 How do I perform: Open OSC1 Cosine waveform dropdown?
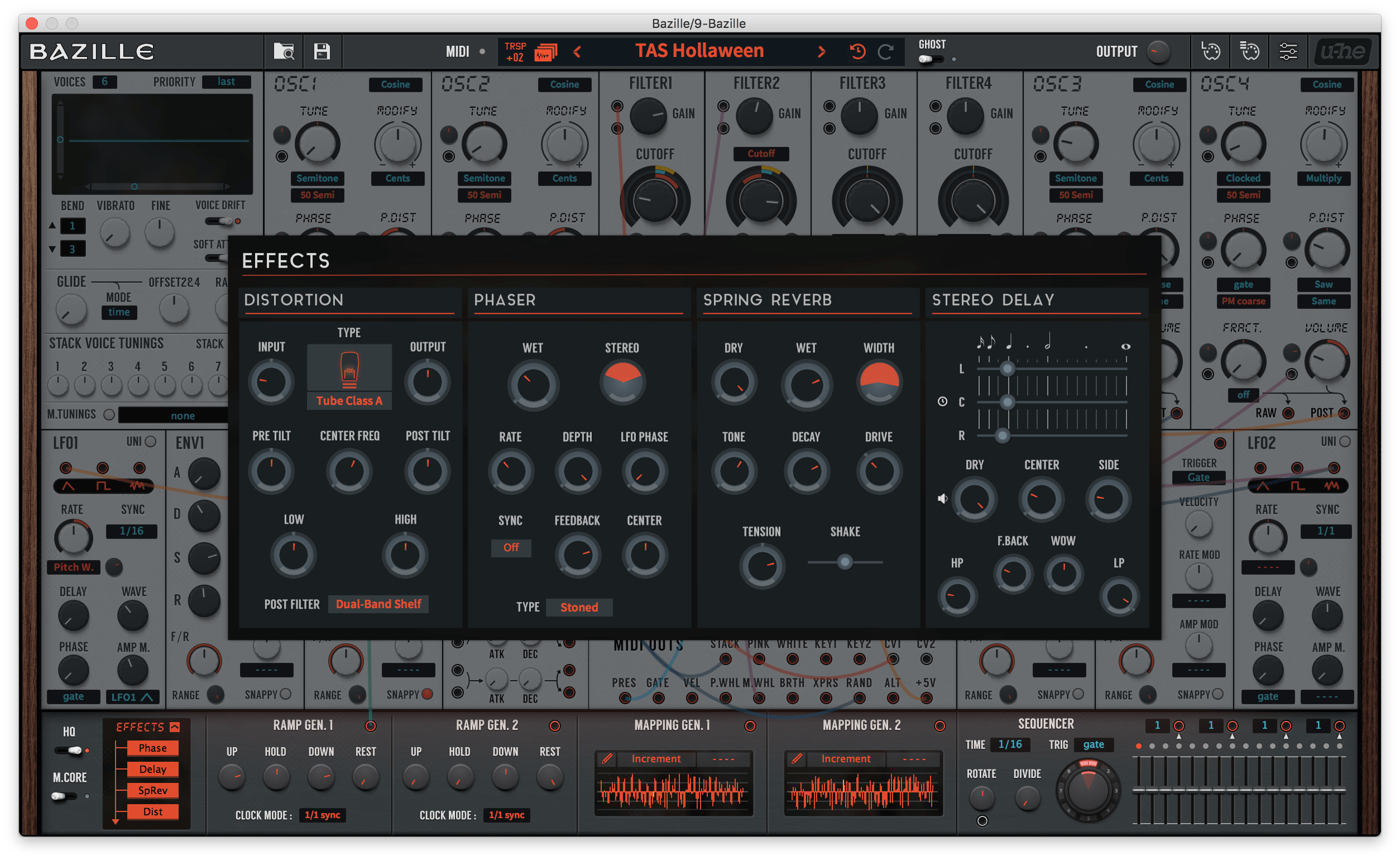pyautogui.click(x=395, y=84)
